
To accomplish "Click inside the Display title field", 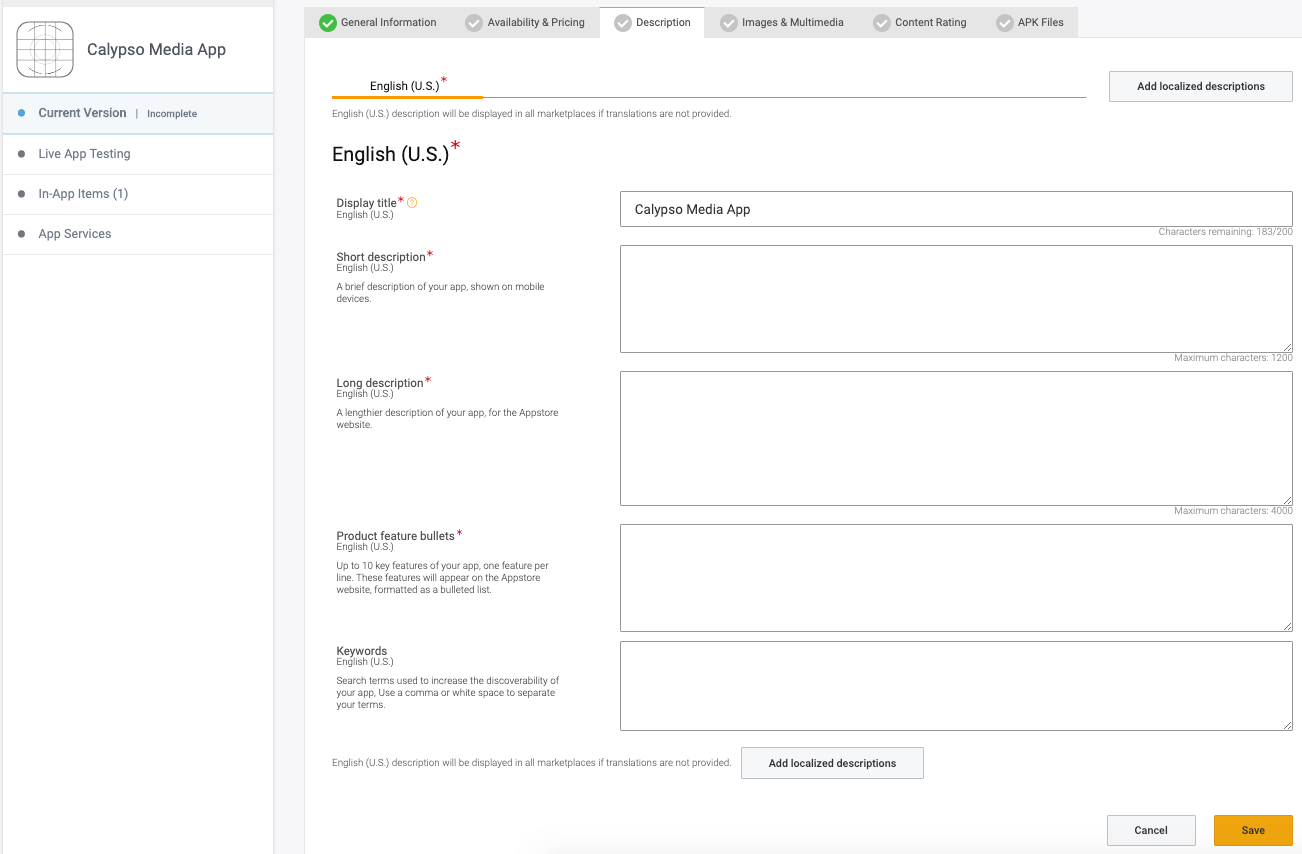I will pos(955,209).
